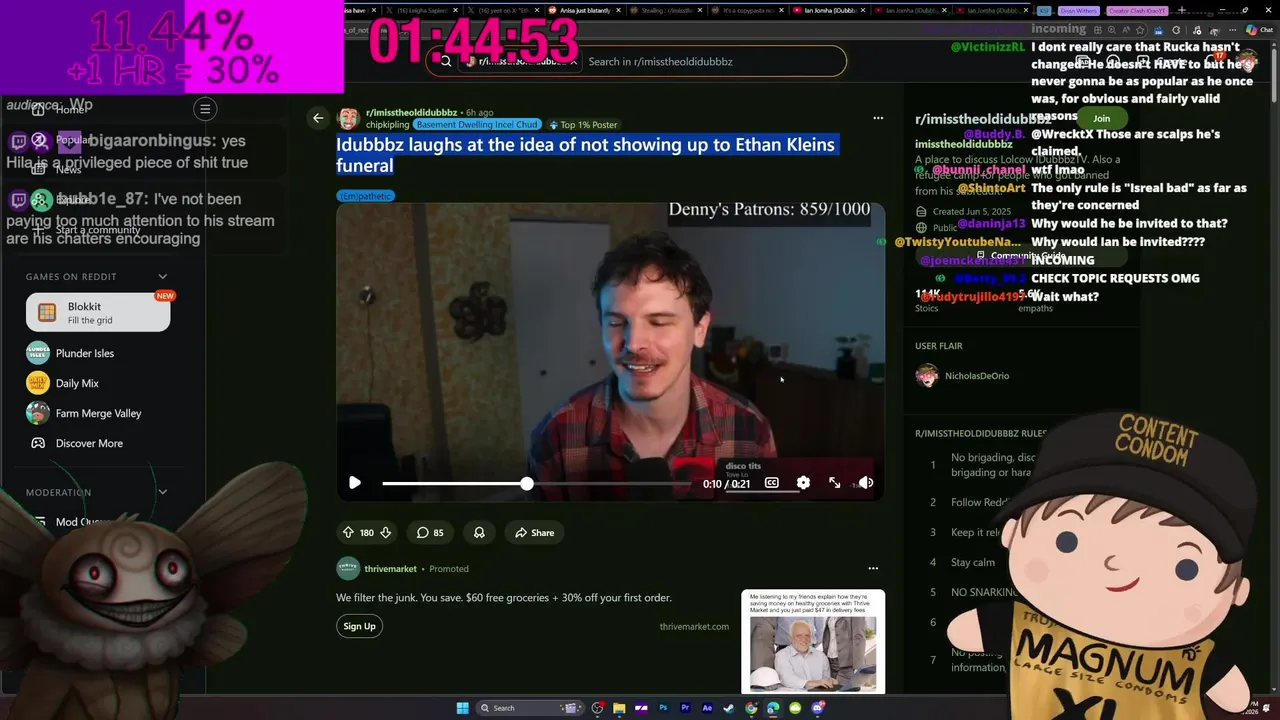The height and width of the screenshot is (720, 1280).
Task: Open Steam from taskbar
Action: pos(729,708)
